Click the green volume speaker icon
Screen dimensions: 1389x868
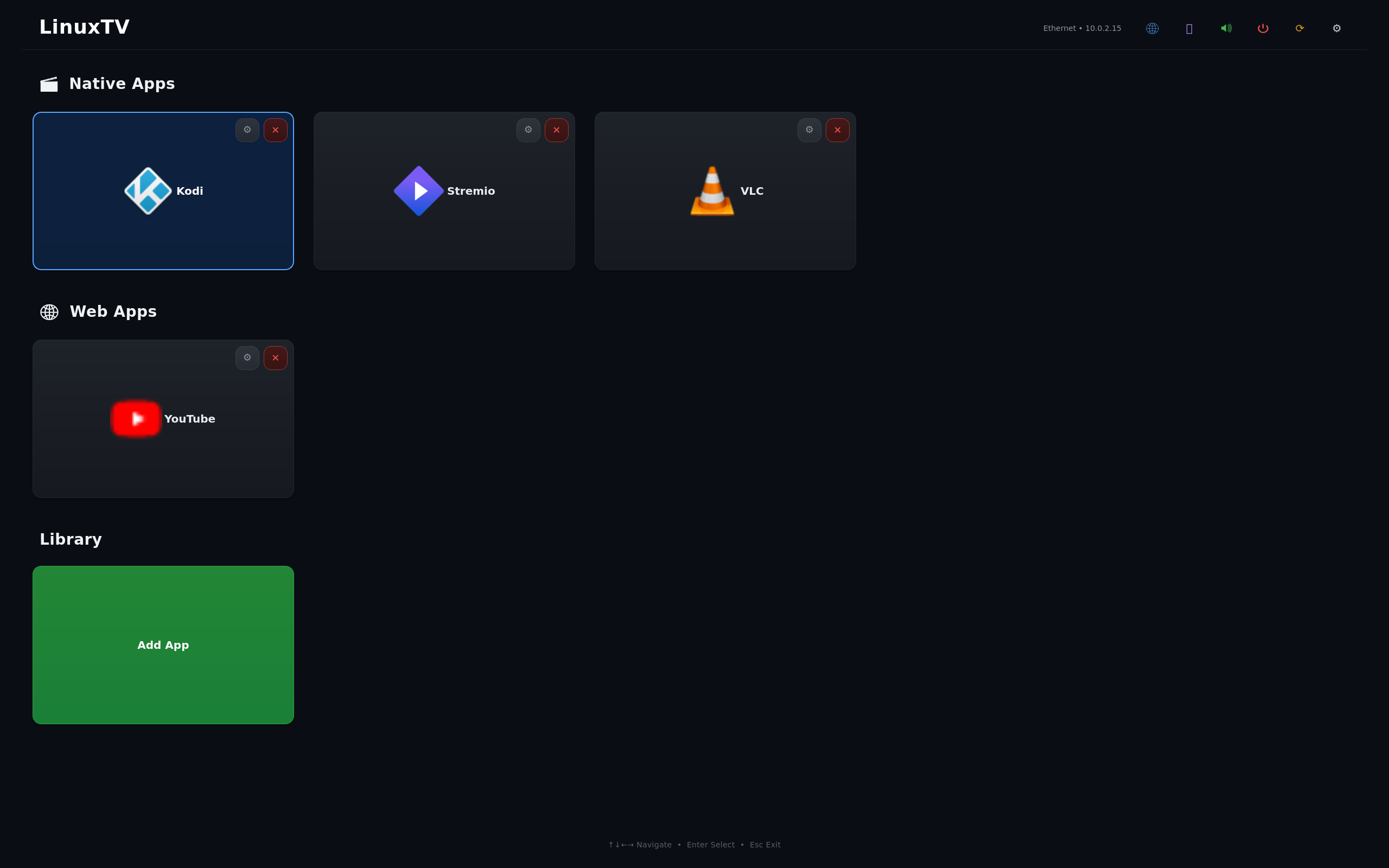[1226, 28]
